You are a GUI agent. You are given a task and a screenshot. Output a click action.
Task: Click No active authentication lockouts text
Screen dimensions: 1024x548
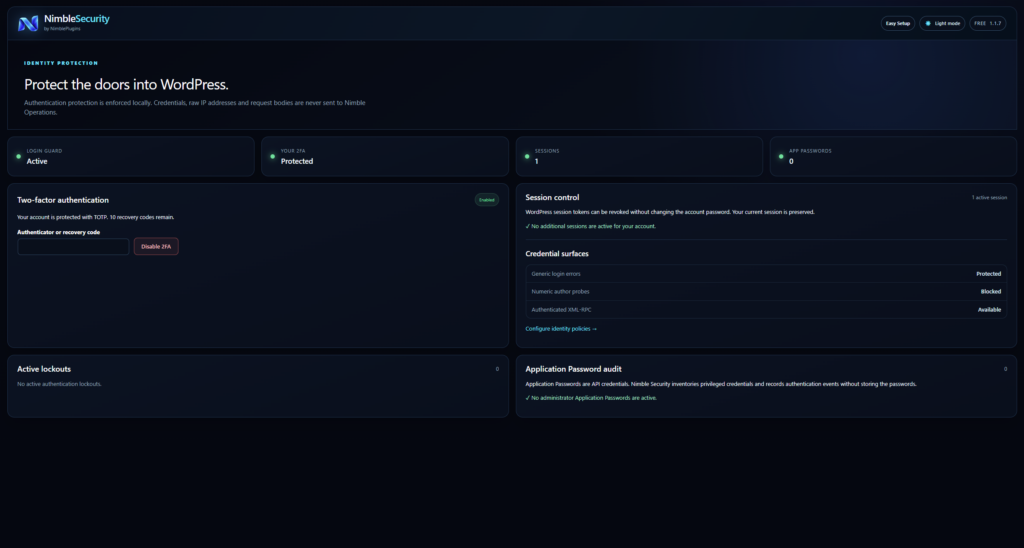tap(59, 384)
